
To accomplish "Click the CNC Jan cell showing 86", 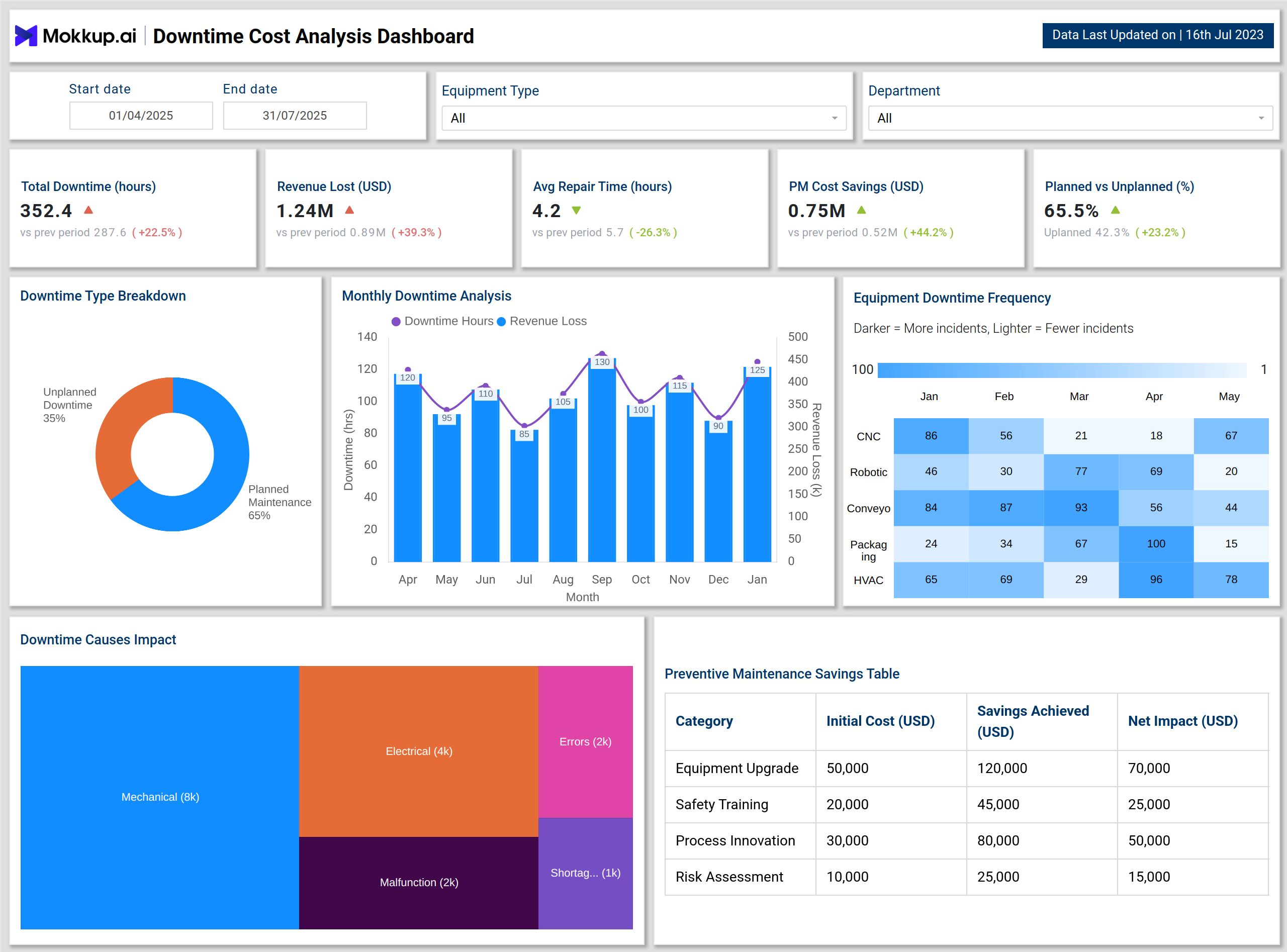I will click(932, 436).
